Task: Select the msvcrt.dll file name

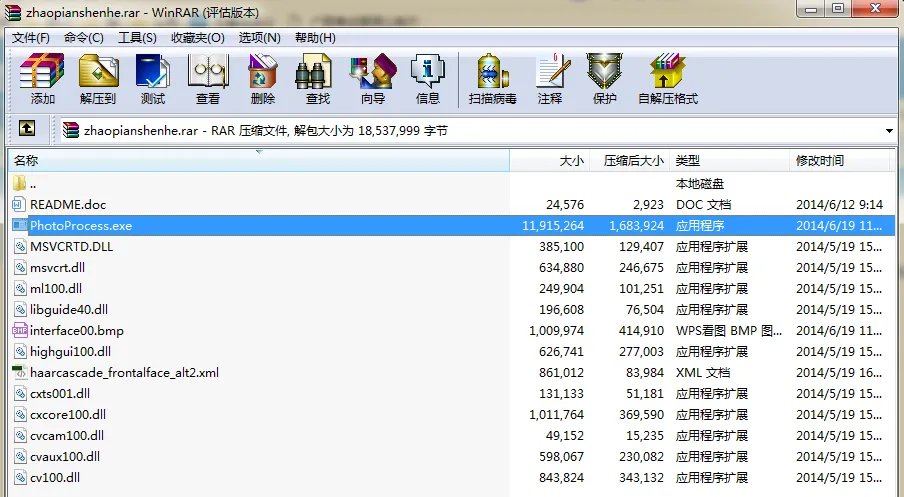Action: pyautogui.click(x=57, y=268)
